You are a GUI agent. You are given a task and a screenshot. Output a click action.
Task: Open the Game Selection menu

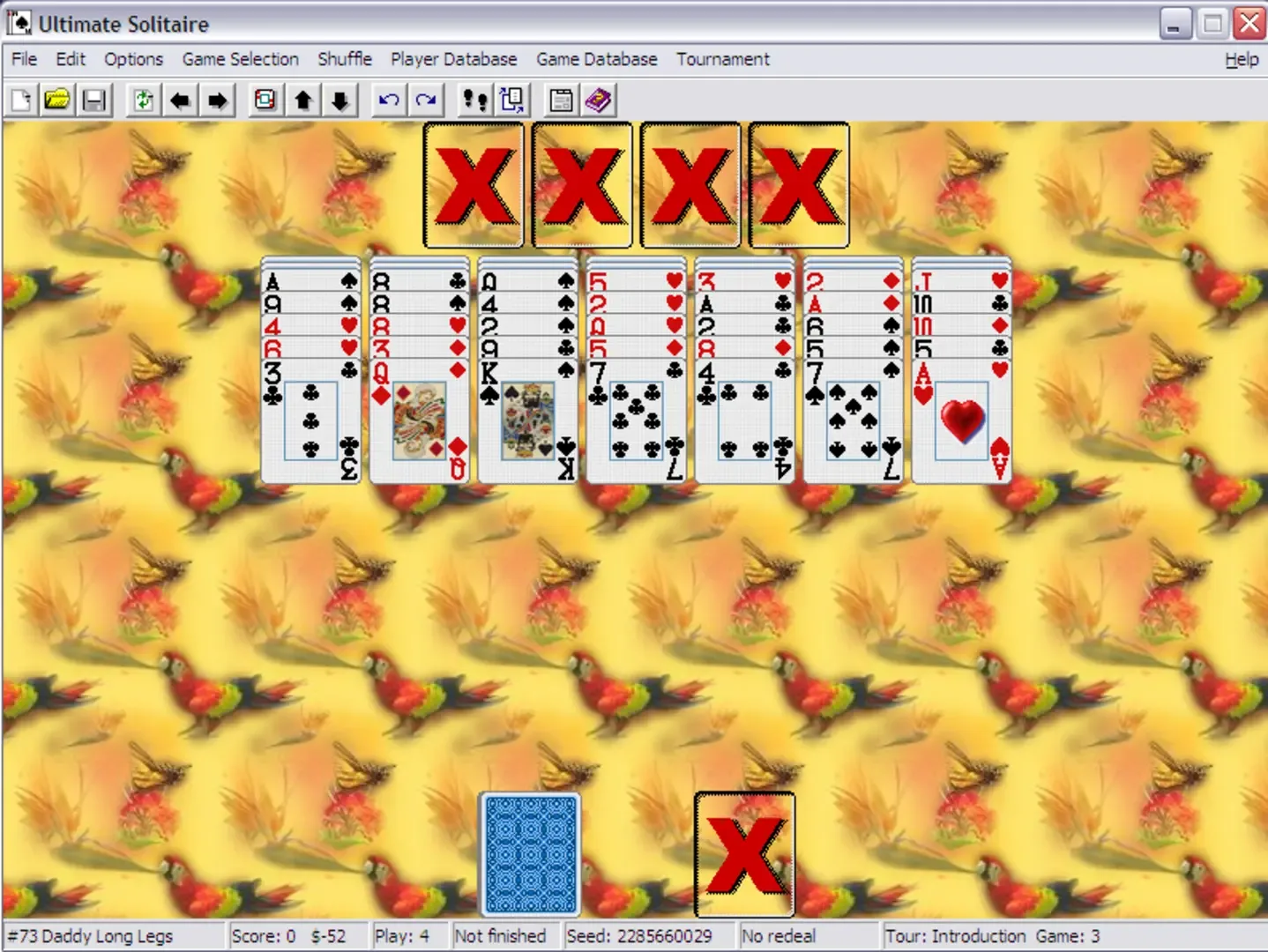coord(240,59)
